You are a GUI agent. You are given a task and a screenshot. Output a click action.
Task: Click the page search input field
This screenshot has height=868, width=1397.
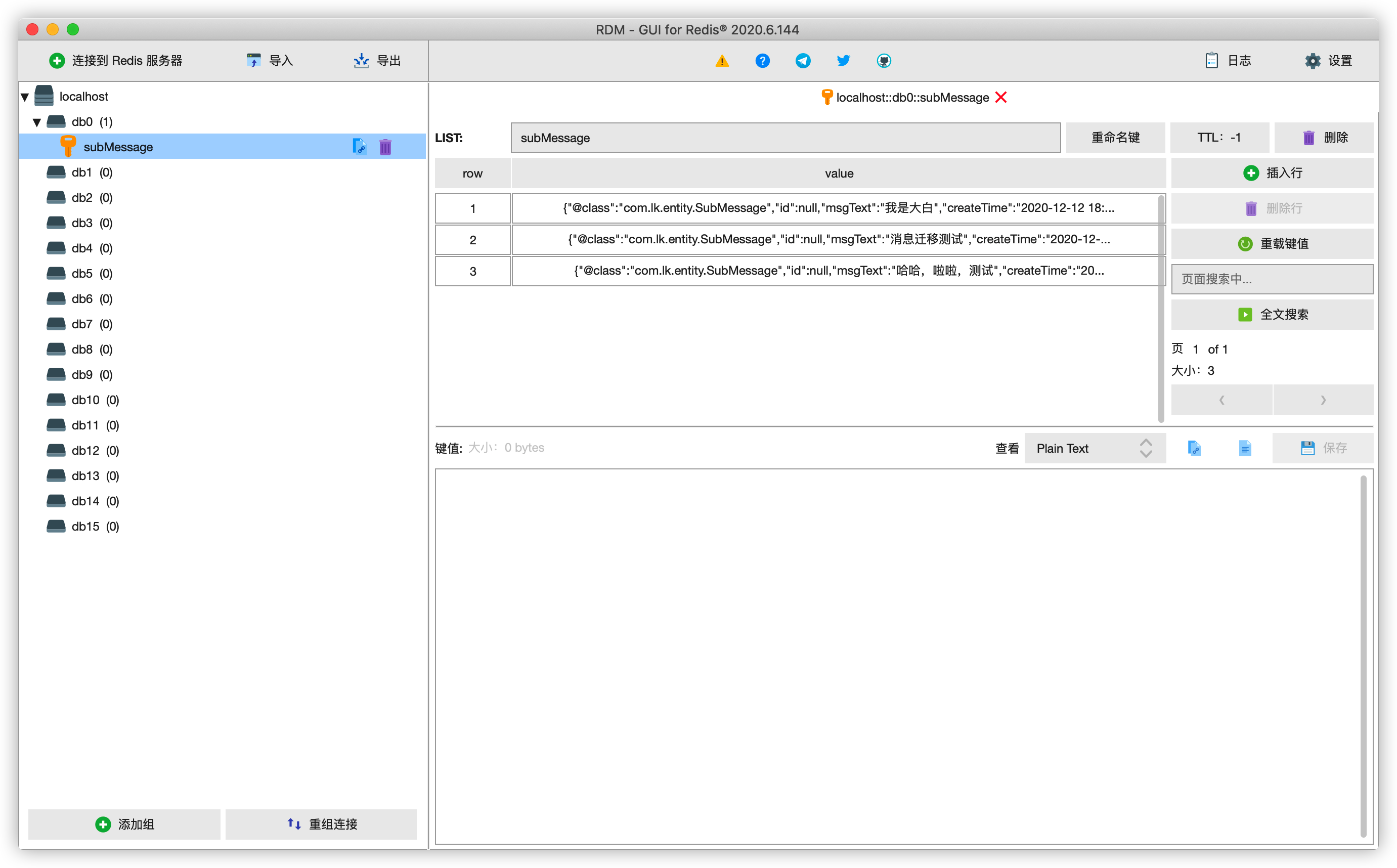coord(1272,280)
